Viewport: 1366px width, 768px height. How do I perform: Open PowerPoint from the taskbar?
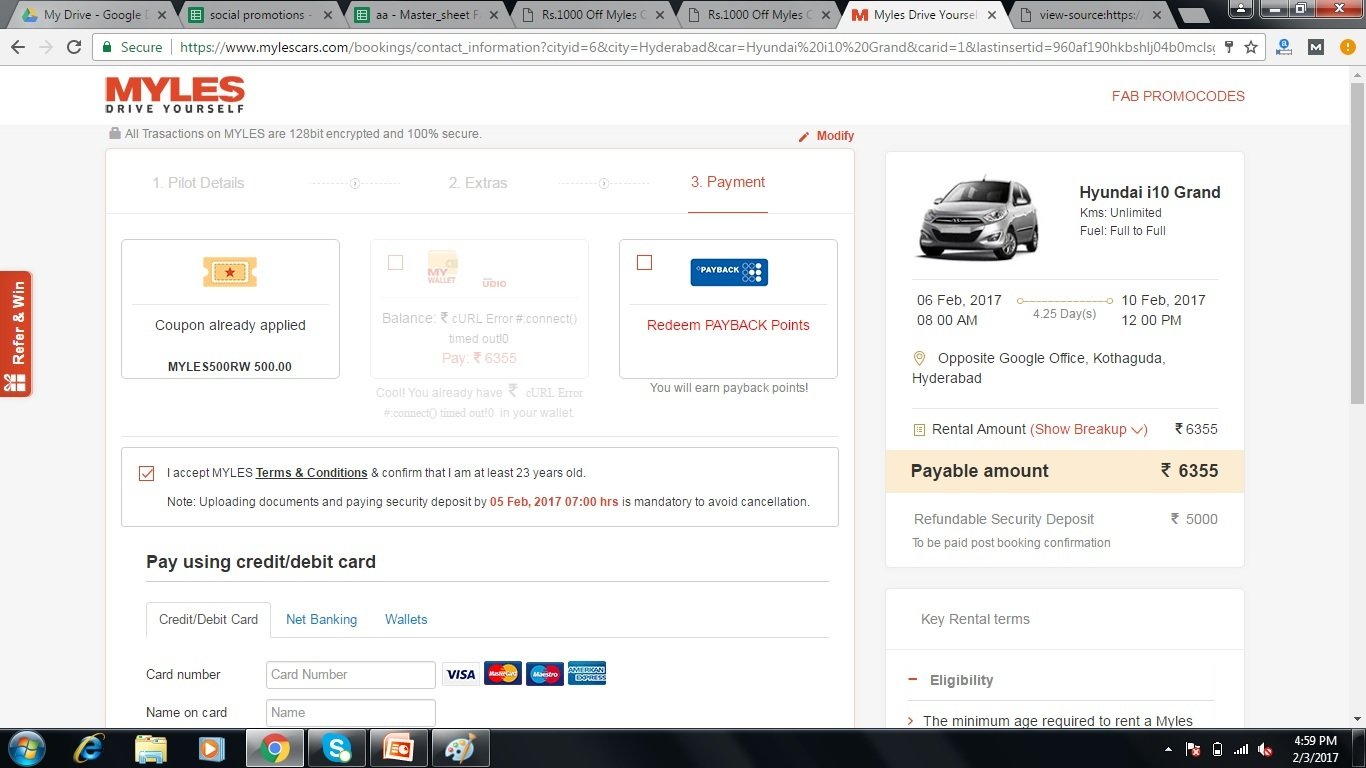coord(399,748)
